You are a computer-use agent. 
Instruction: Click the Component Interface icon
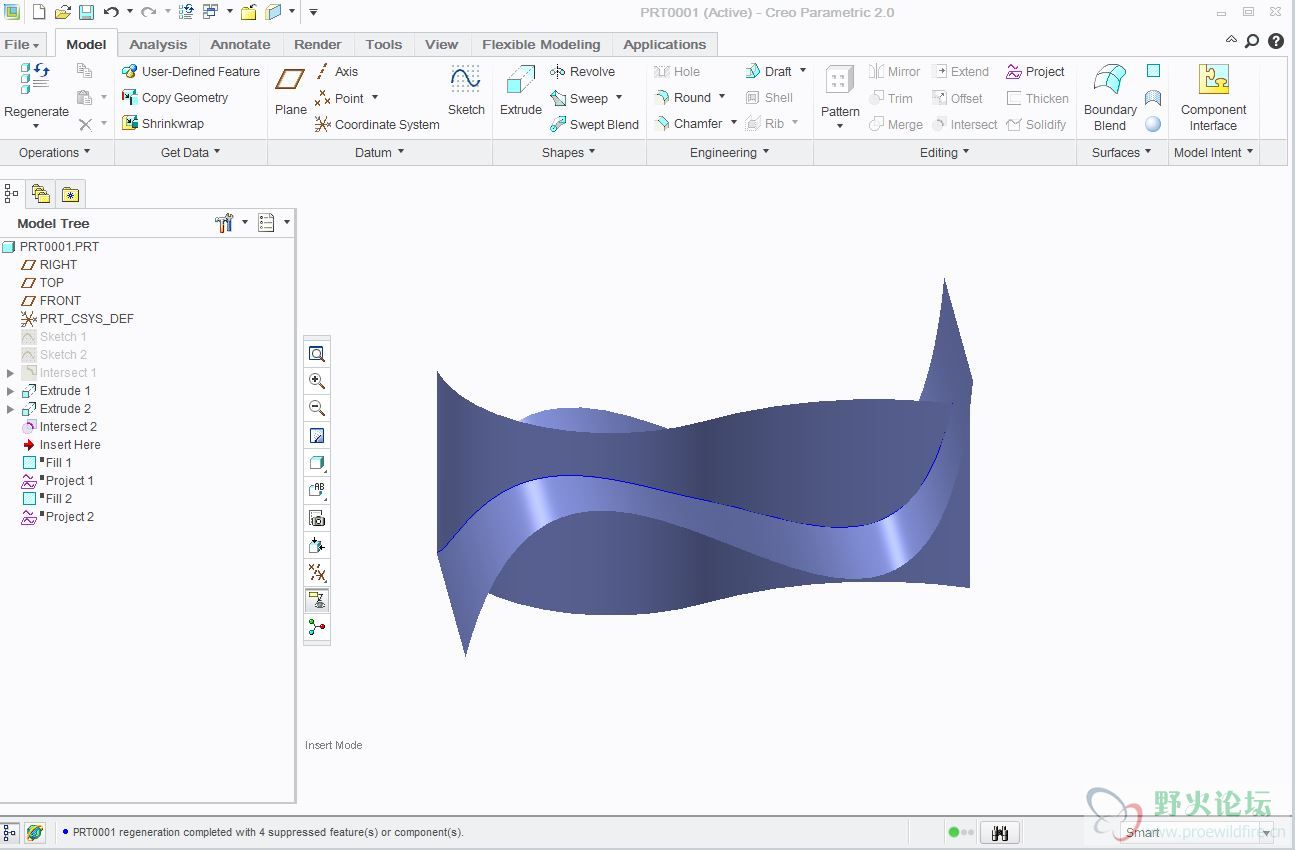1213,97
